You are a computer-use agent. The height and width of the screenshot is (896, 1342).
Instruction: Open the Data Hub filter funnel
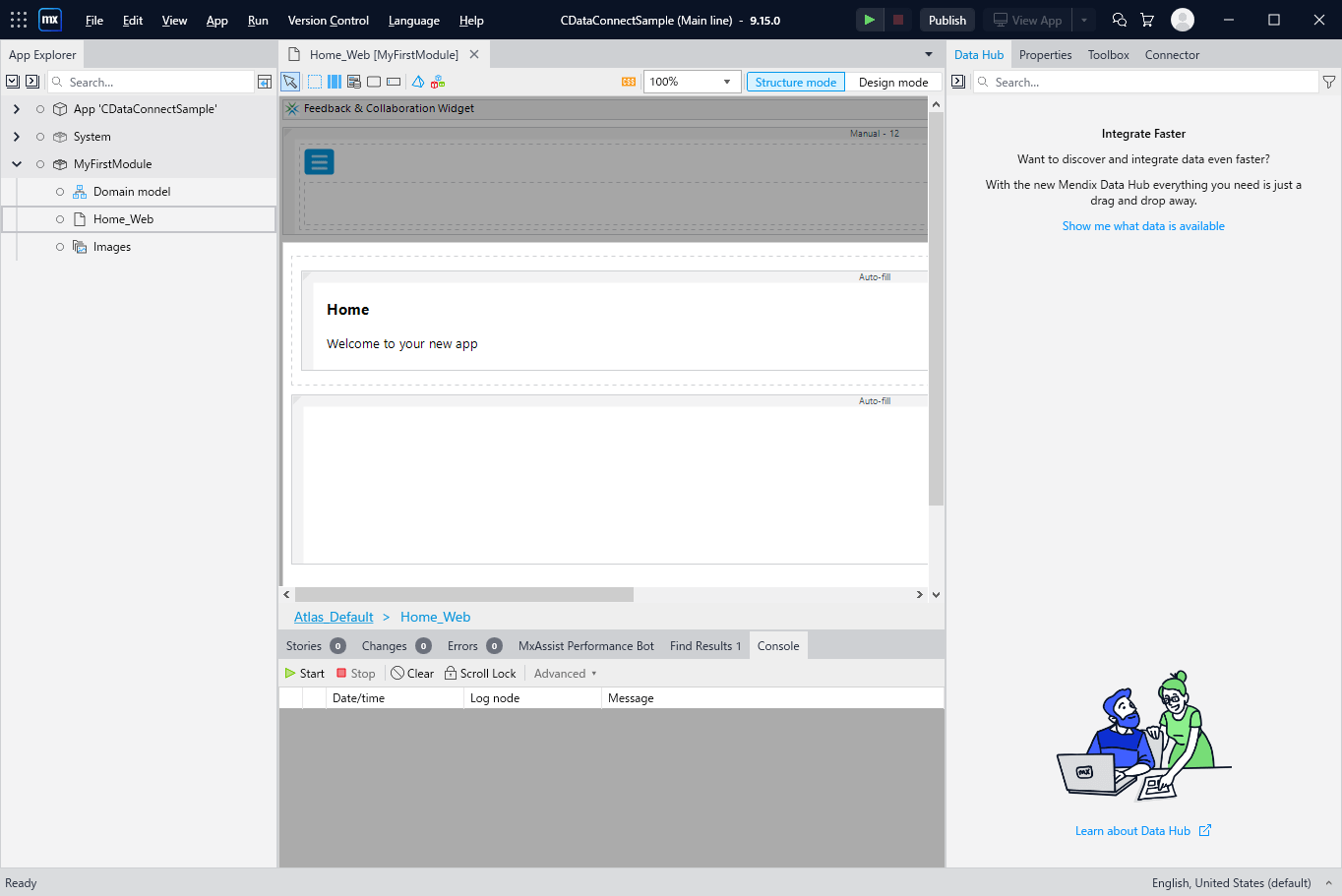(x=1329, y=82)
